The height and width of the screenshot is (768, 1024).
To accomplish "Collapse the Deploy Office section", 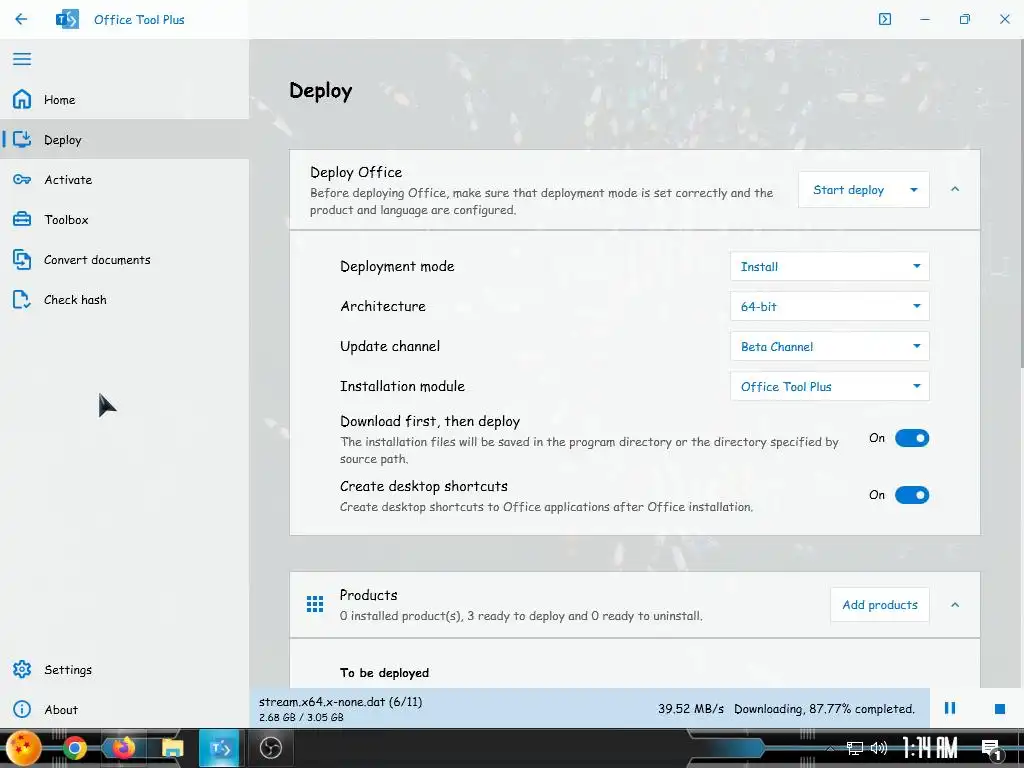I will [955, 189].
